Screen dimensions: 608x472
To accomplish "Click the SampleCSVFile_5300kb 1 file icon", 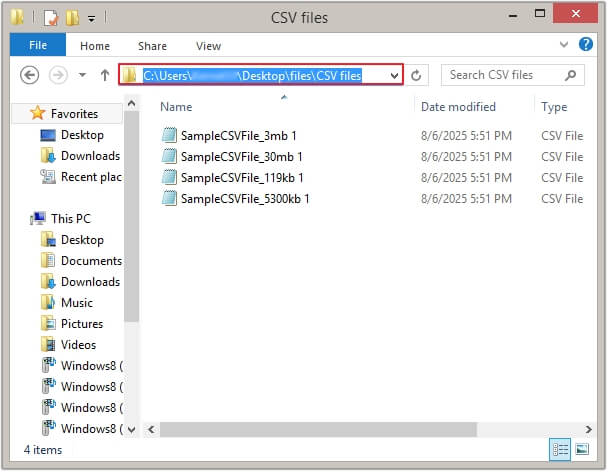I will pyautogui.click(x=169, y=198).
